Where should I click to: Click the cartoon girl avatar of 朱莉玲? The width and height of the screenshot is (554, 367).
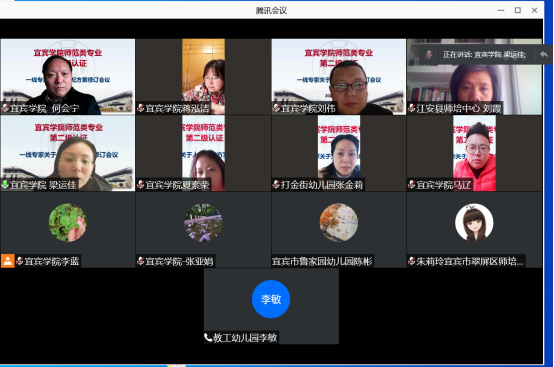[x=474, y=223]
